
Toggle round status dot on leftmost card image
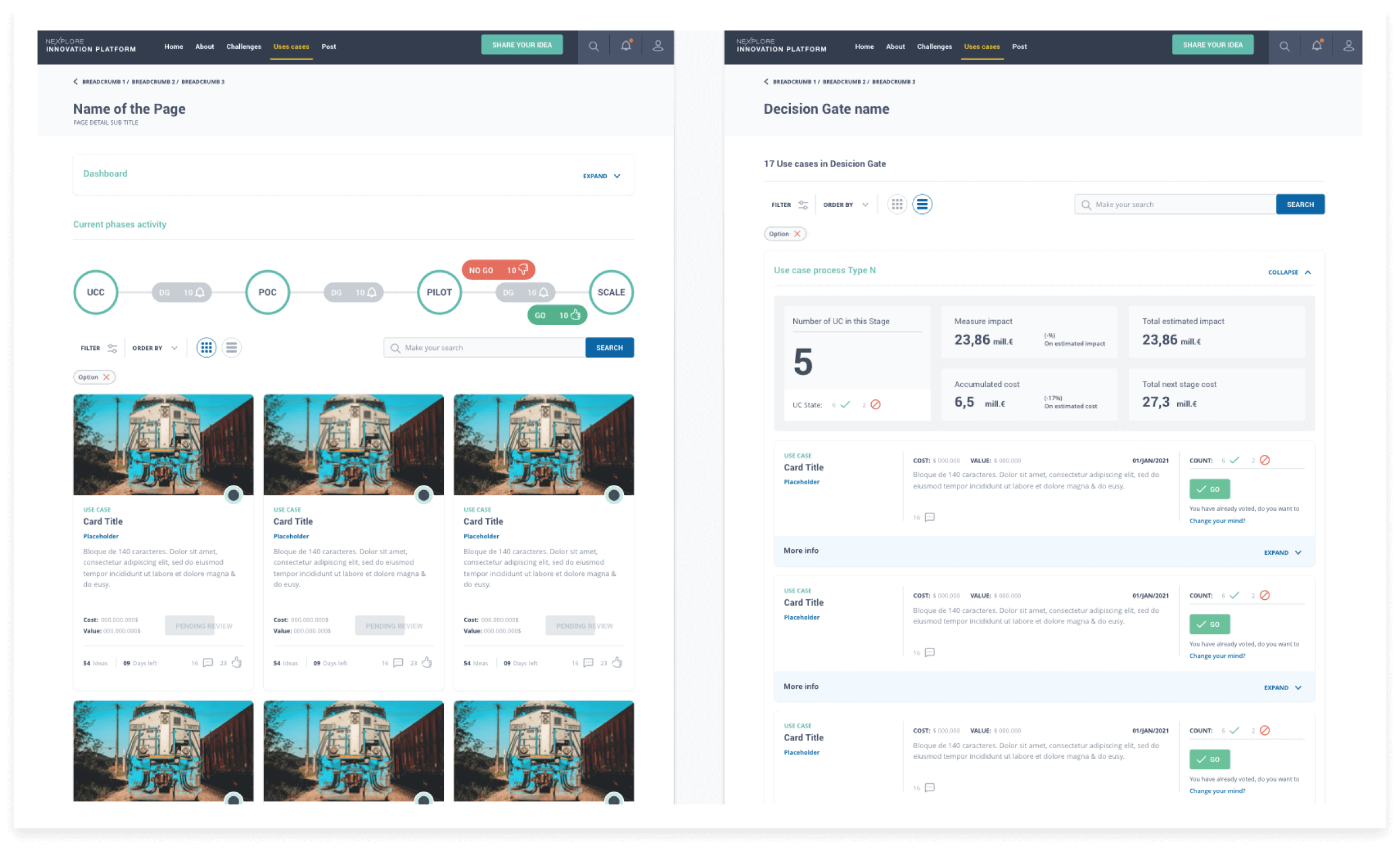233,495
